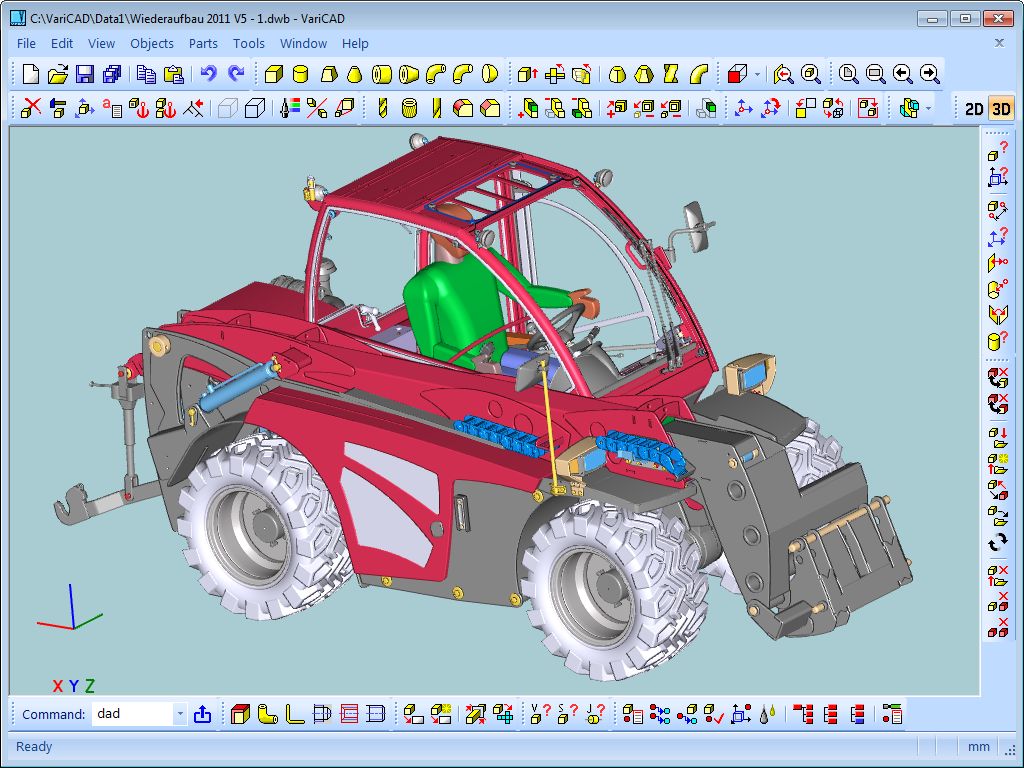
Task: Click the paste icon on the toolbar
Action: click(172, 74)
